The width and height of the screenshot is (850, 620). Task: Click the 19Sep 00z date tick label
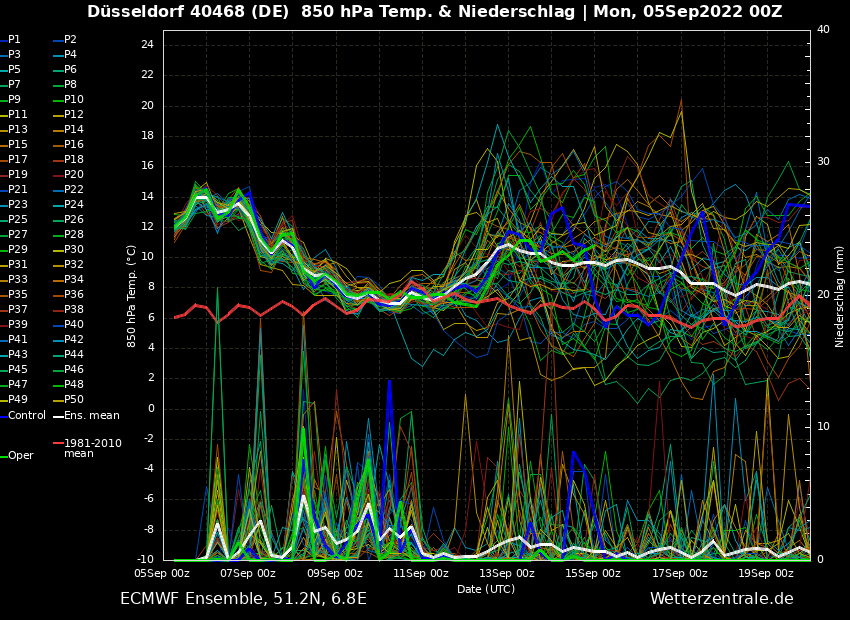coord(766,573)
